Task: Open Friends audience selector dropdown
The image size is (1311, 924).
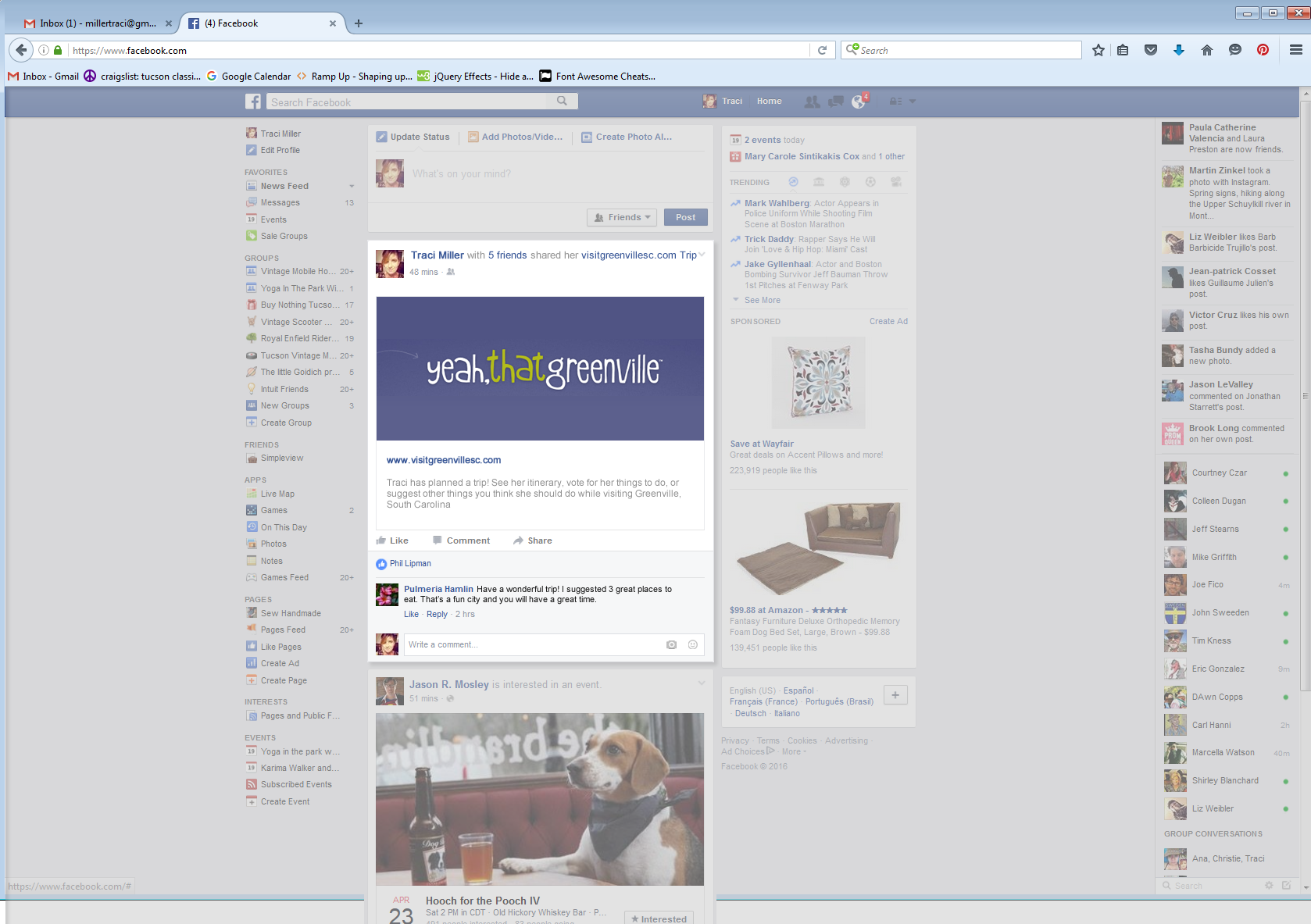Action: coord(622,217)
